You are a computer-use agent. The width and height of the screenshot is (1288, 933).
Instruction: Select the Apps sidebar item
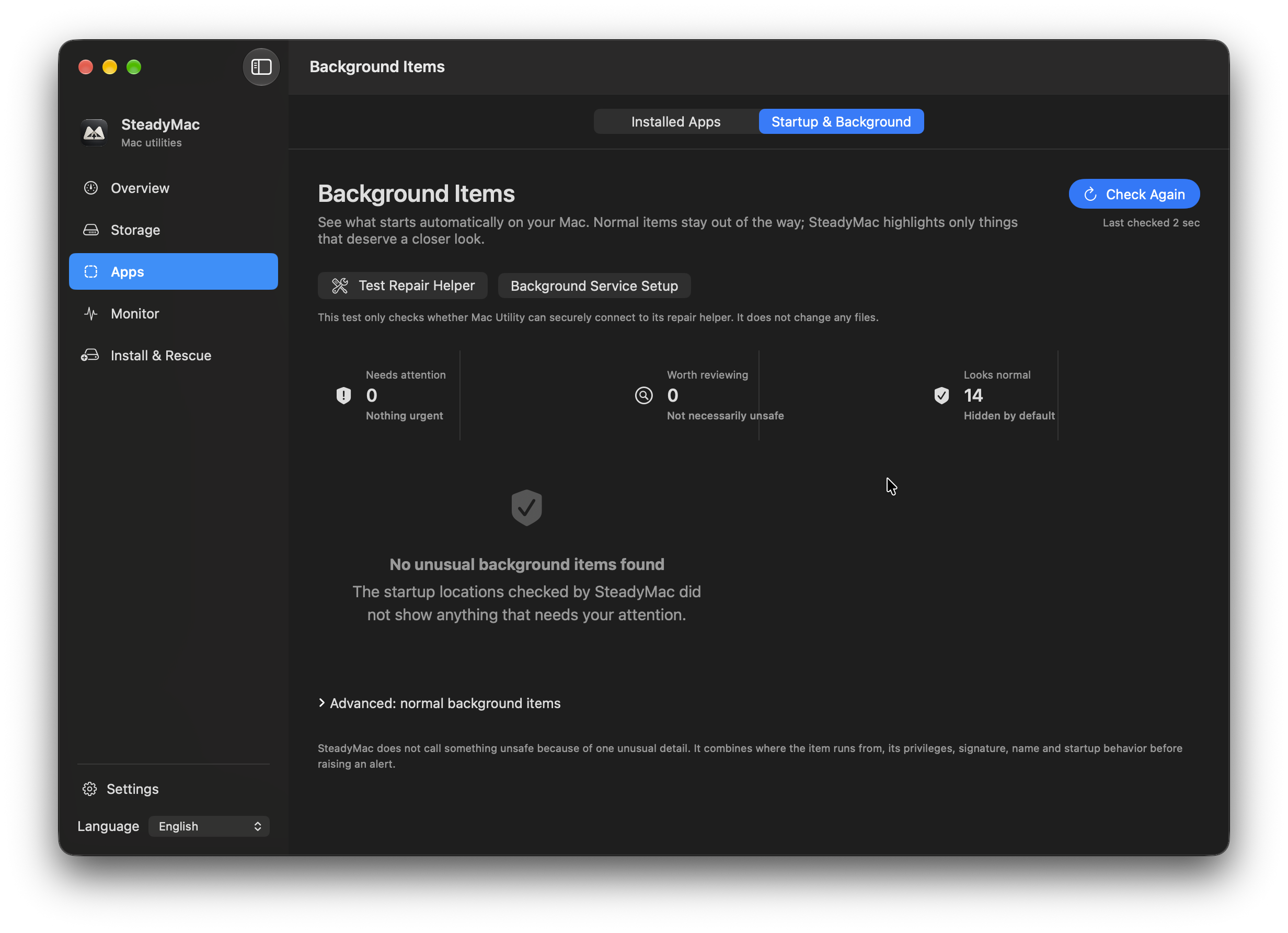tap(173, 271)
